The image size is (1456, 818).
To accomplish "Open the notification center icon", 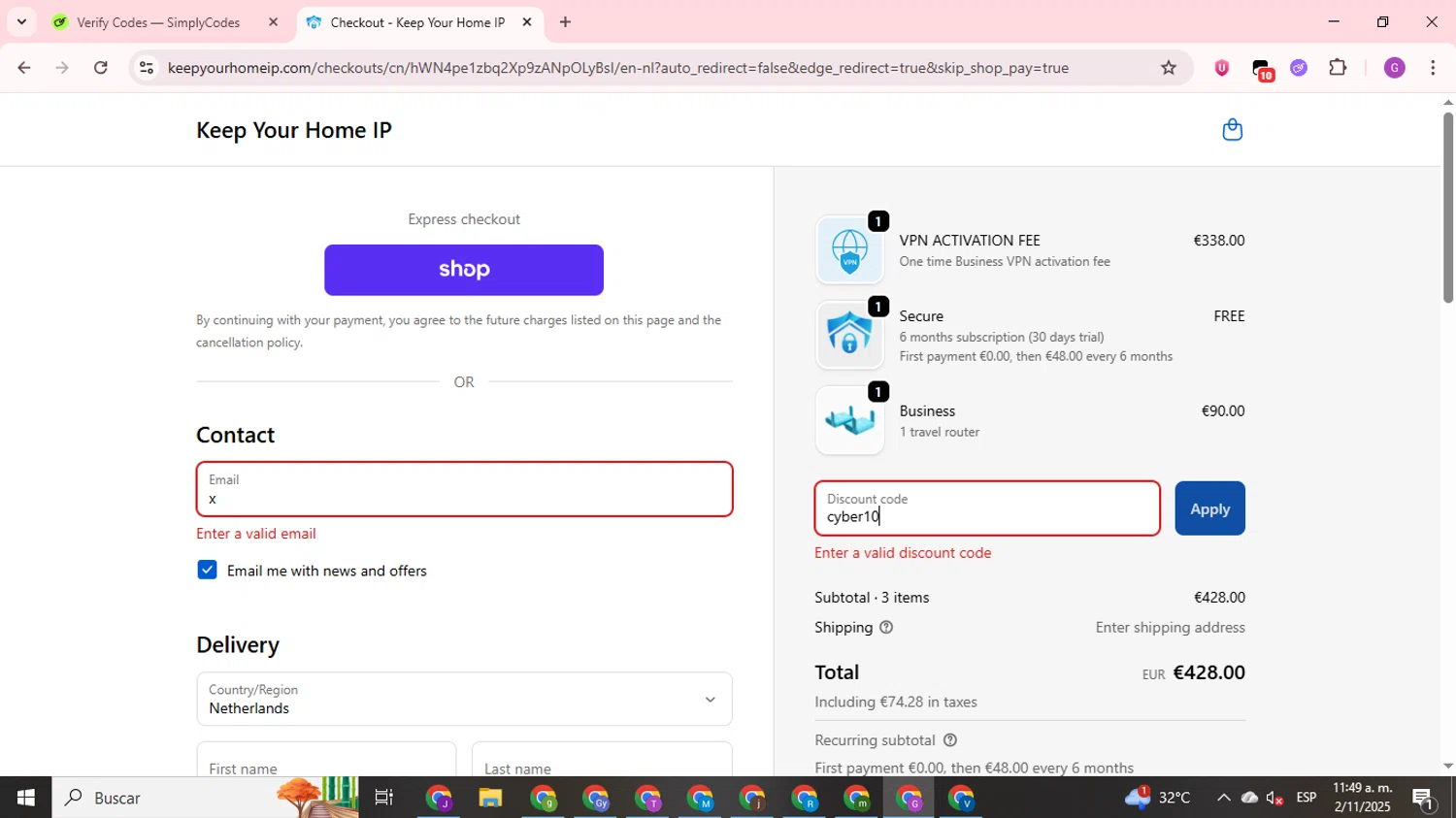I will coord(1424,798).
